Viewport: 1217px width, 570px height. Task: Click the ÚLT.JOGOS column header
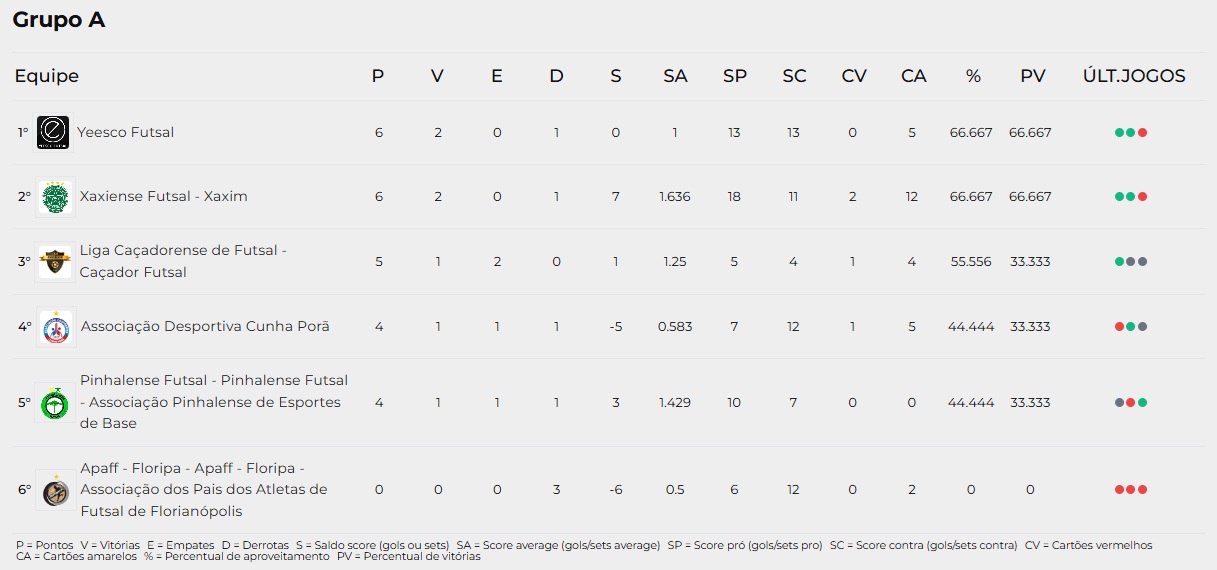(1134, 76)
